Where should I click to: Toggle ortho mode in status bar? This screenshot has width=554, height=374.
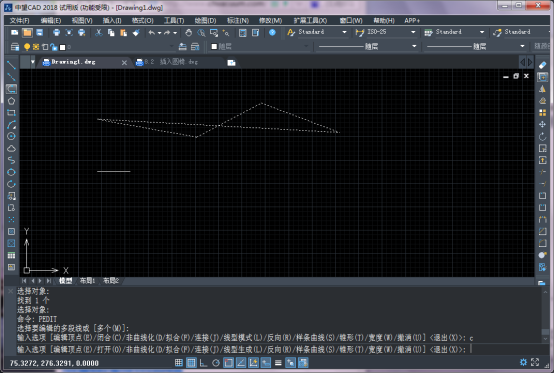tap(204, 363)
